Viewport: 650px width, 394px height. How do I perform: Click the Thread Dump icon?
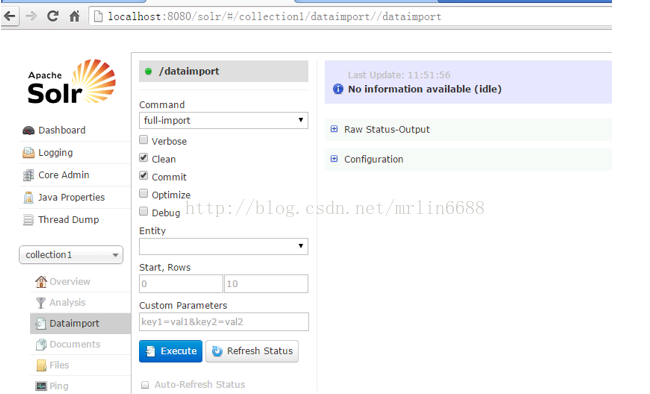(28, 220)
